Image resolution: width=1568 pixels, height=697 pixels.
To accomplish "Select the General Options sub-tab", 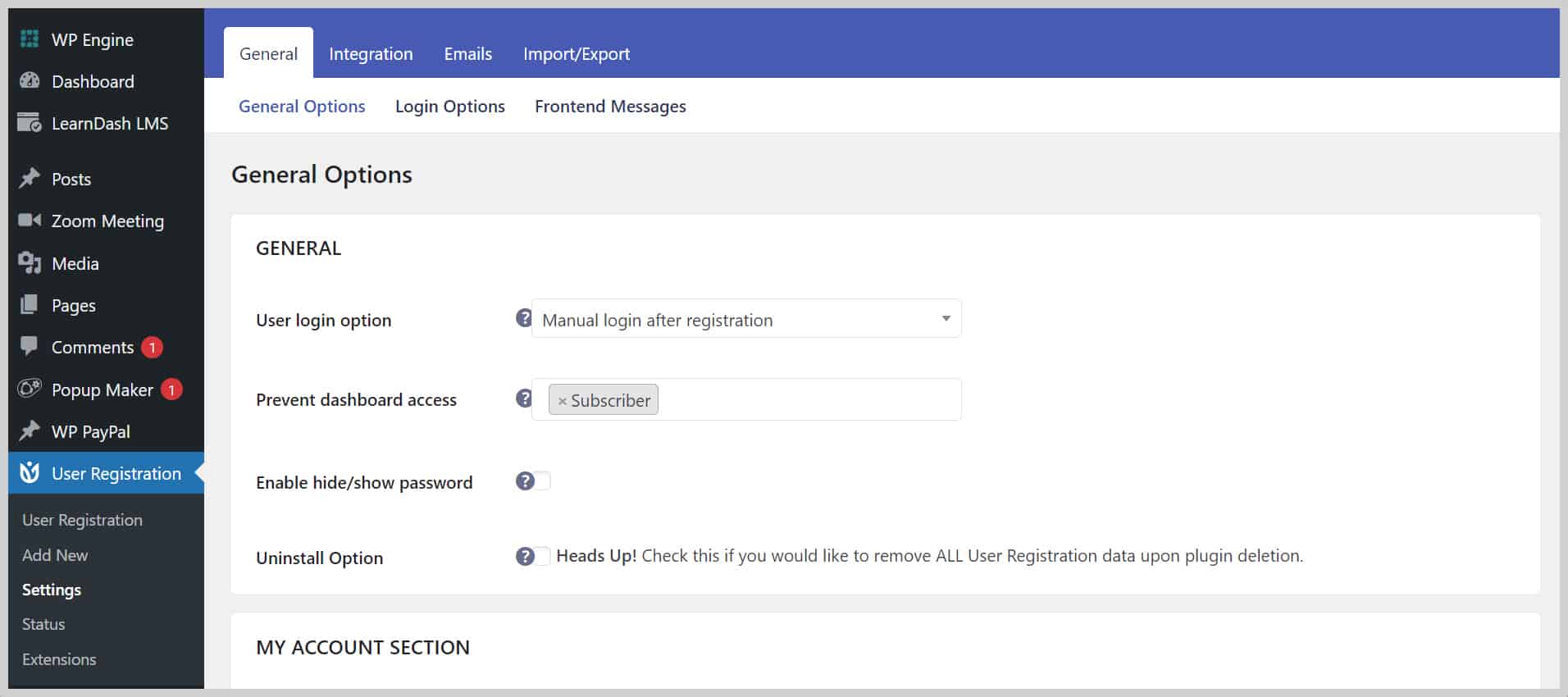I will pyautogui.click(x=302, y=106).
